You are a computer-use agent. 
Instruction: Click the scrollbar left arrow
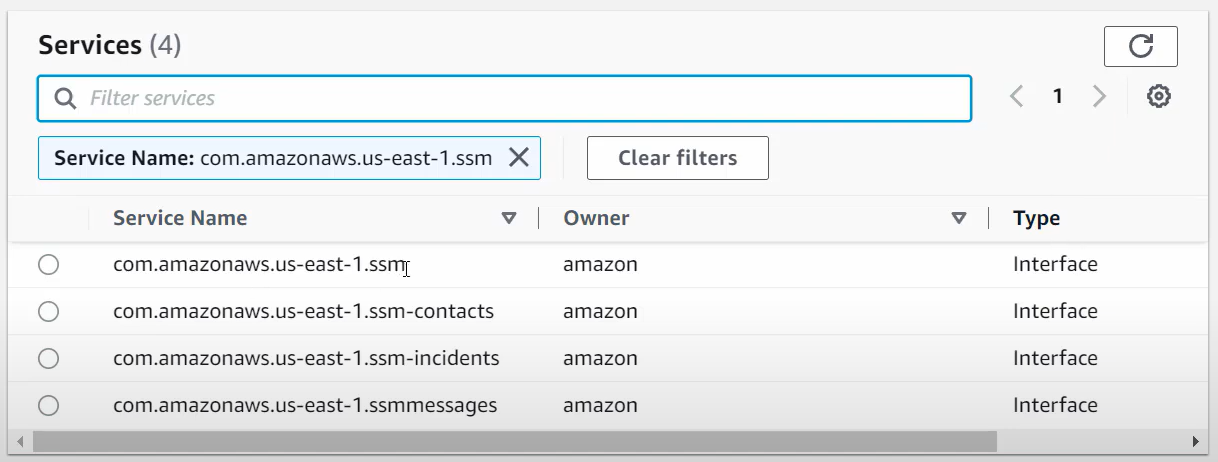tap(20, 441)
